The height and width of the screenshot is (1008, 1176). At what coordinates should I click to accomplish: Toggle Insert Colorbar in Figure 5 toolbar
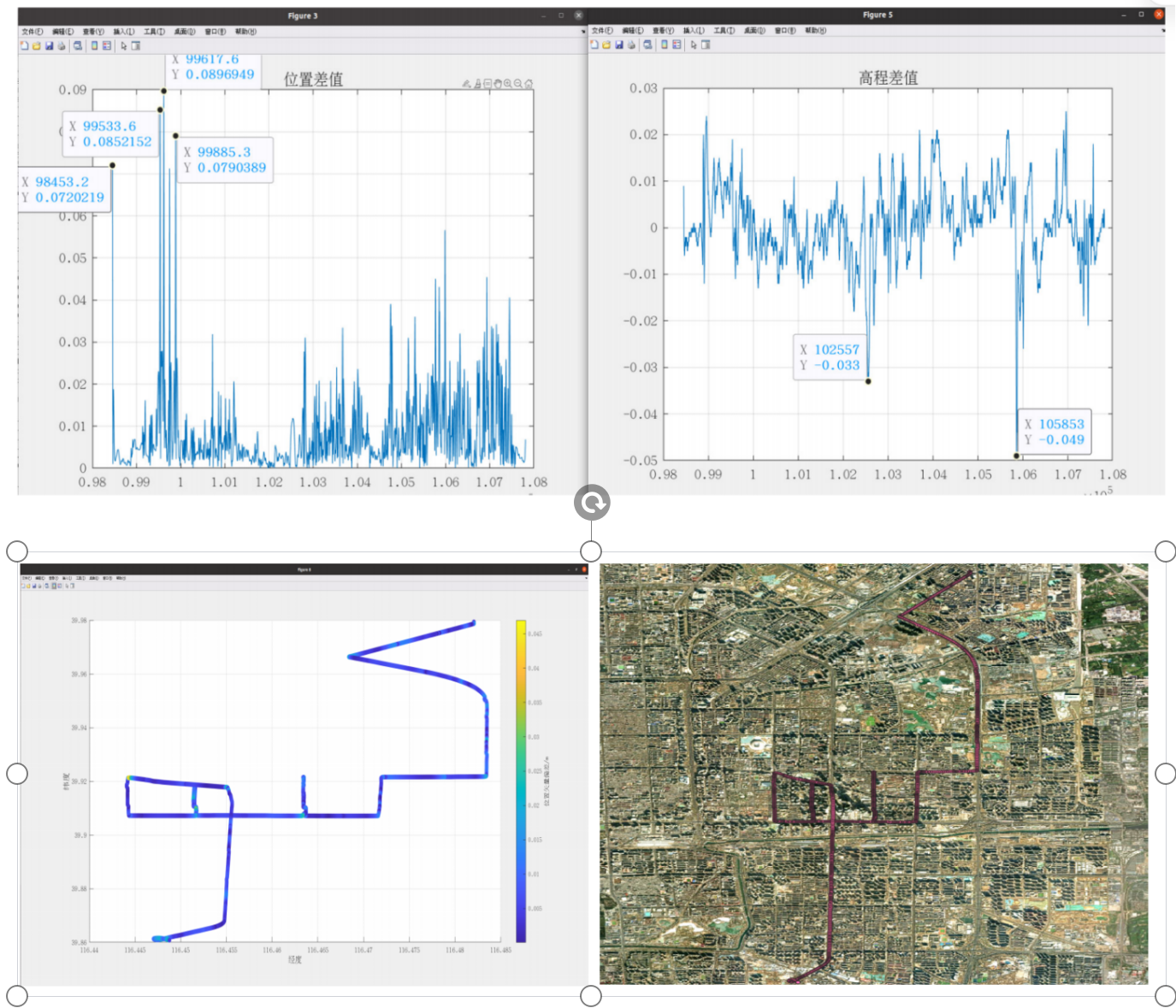(x=665, y=45)
